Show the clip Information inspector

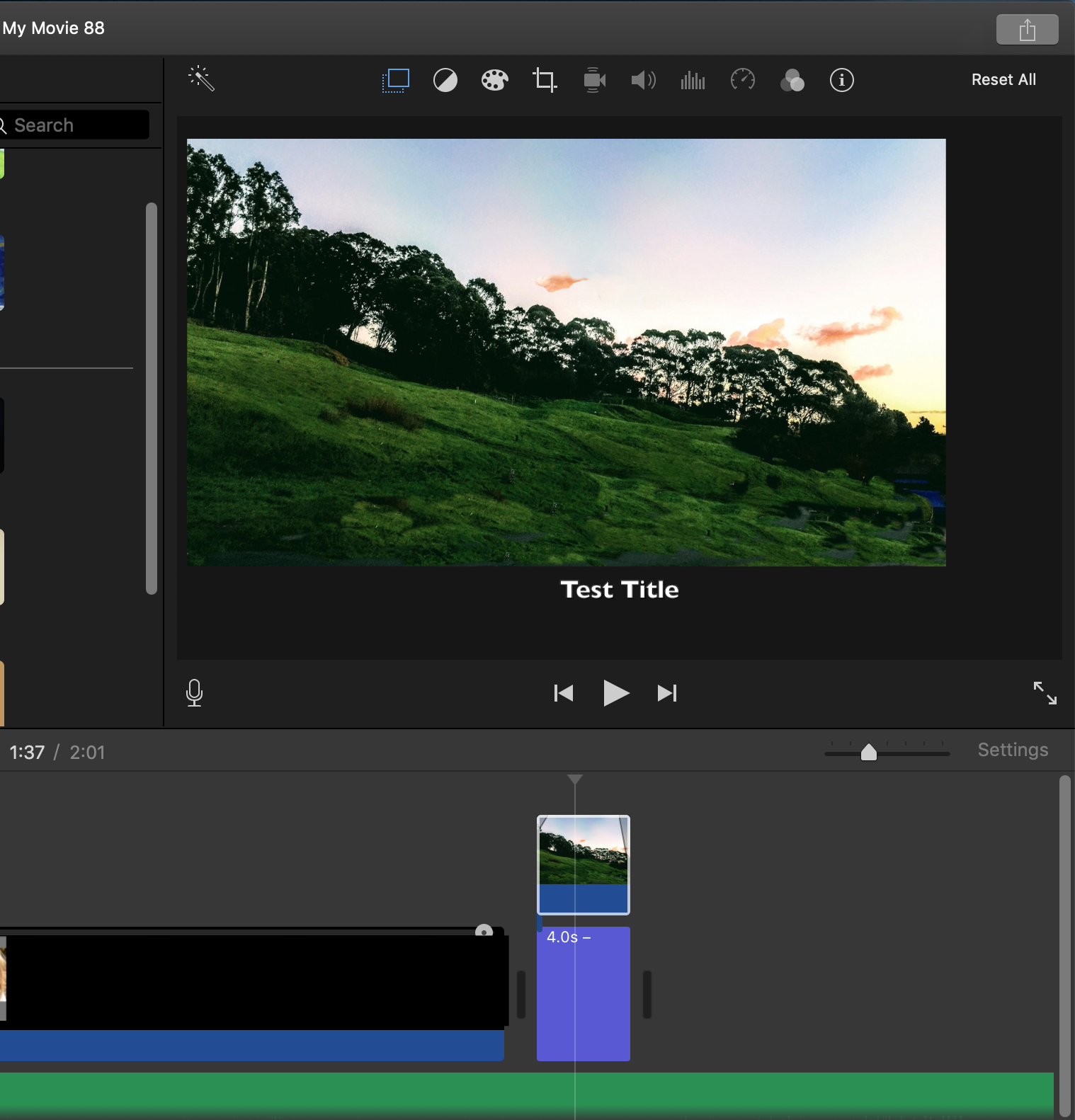(x=841, y=80)
